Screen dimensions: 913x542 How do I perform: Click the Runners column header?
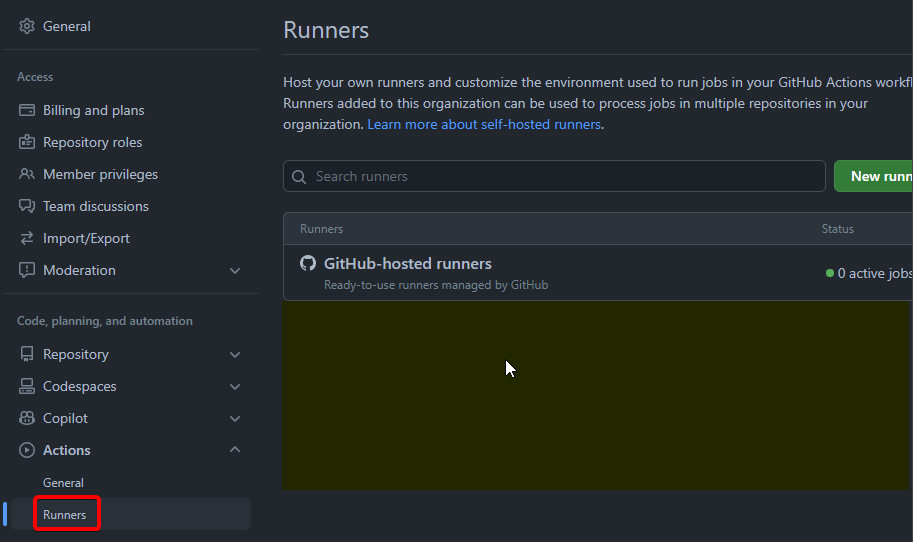pyautogui.click(x=321, y=229)
